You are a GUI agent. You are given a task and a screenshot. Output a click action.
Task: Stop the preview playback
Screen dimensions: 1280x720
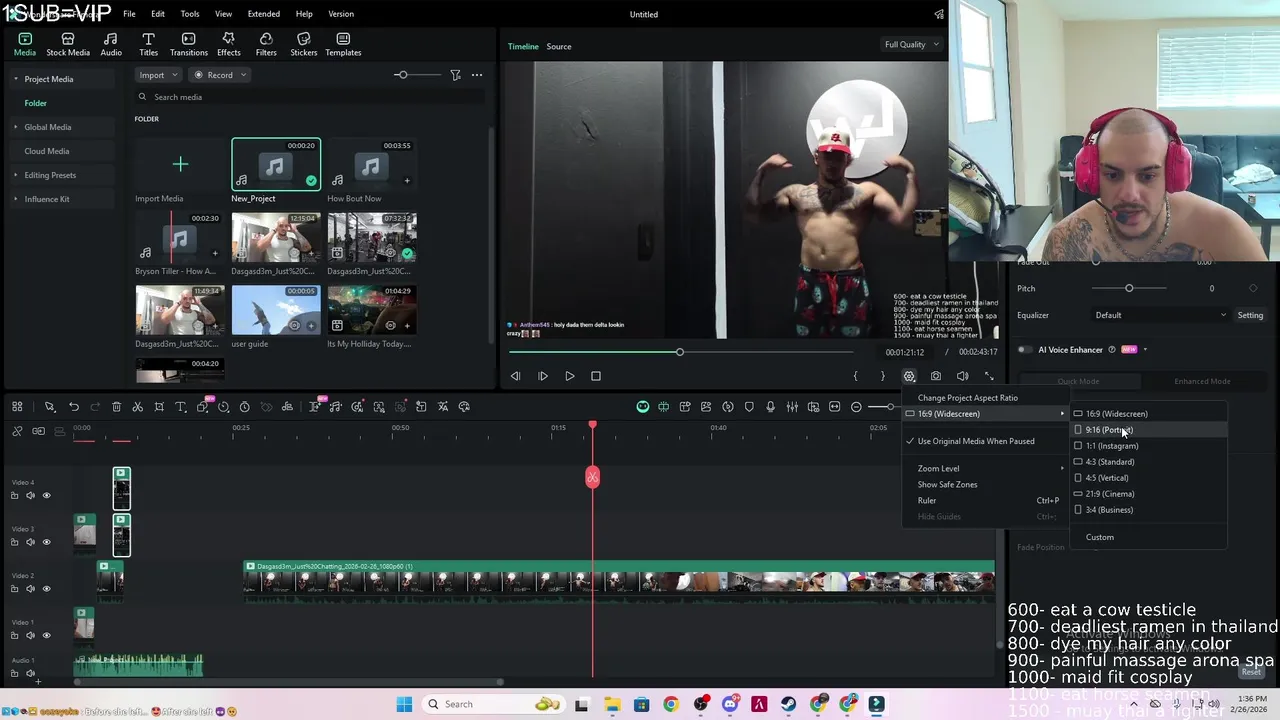[x=596, y=376]
